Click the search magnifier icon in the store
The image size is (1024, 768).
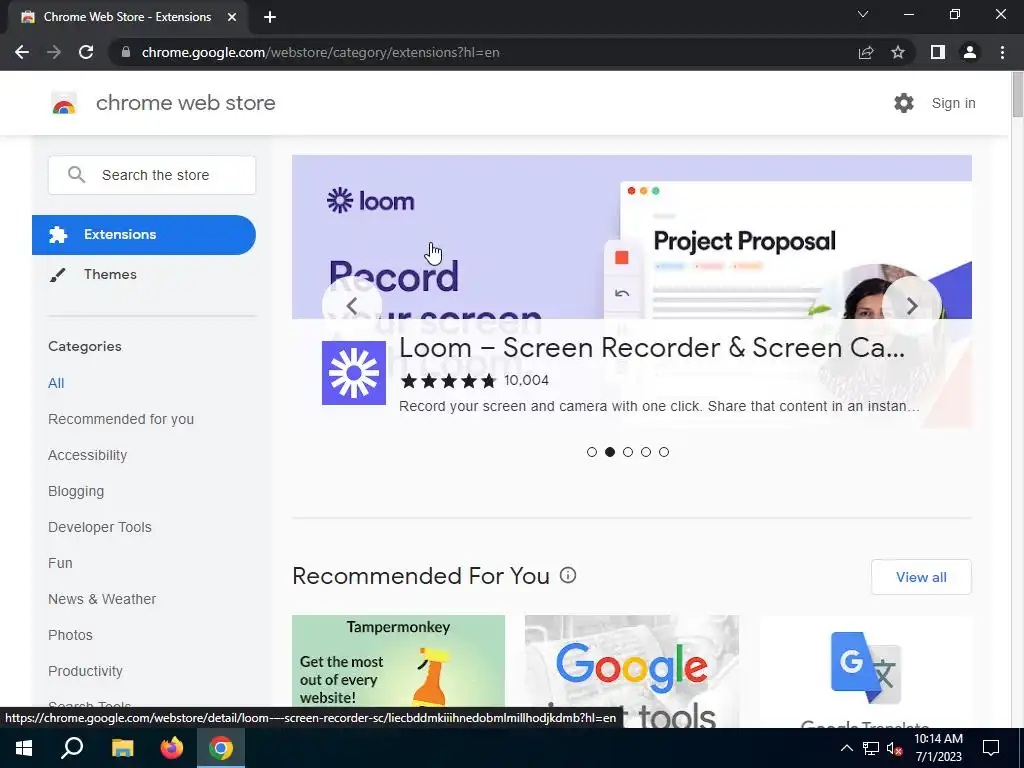[76, 174]
